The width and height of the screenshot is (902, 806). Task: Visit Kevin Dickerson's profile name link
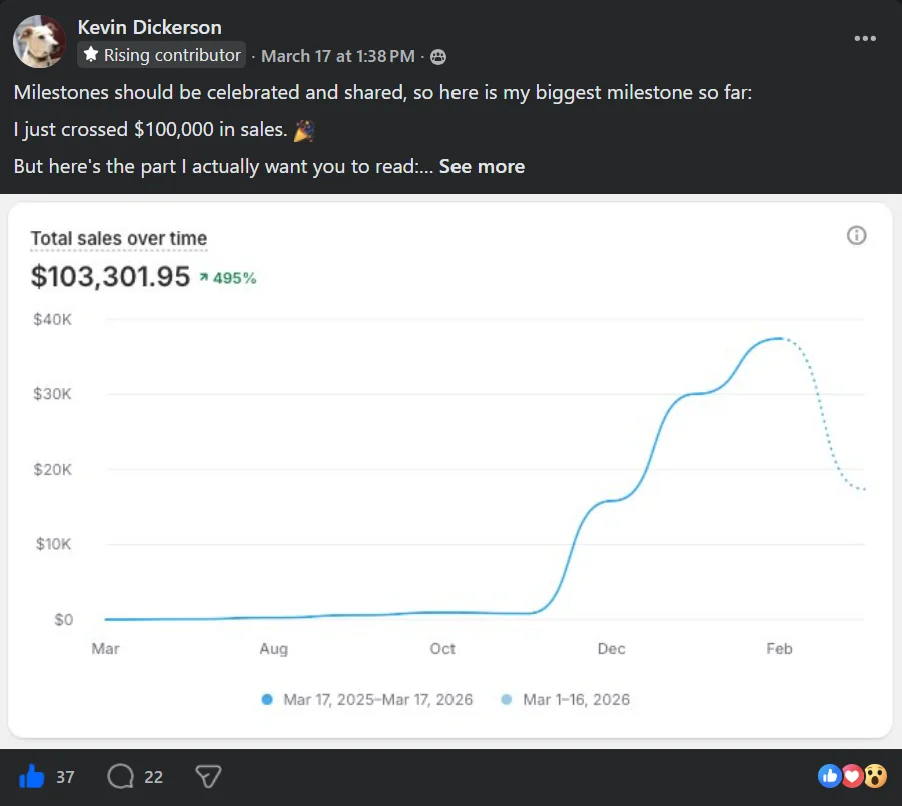point(150,27)
